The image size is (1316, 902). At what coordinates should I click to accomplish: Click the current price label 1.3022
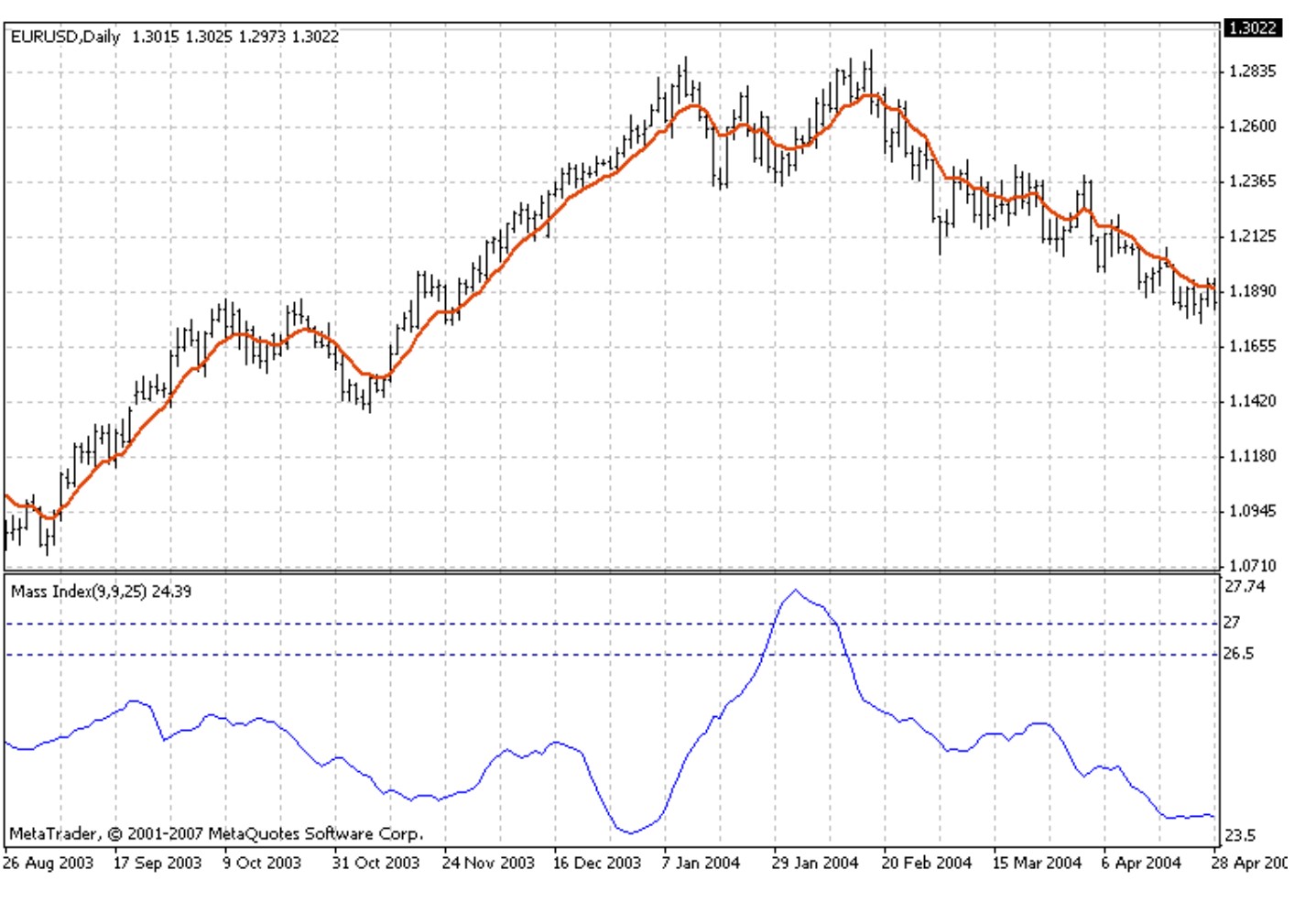1252,27
